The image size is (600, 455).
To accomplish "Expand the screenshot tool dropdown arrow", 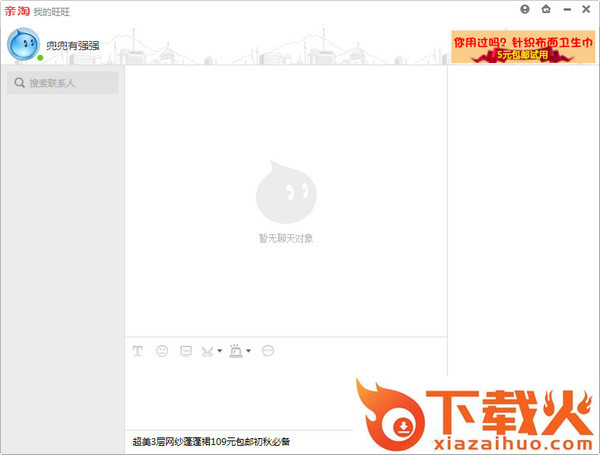I will pyautogui.click(x=219, y=351).
